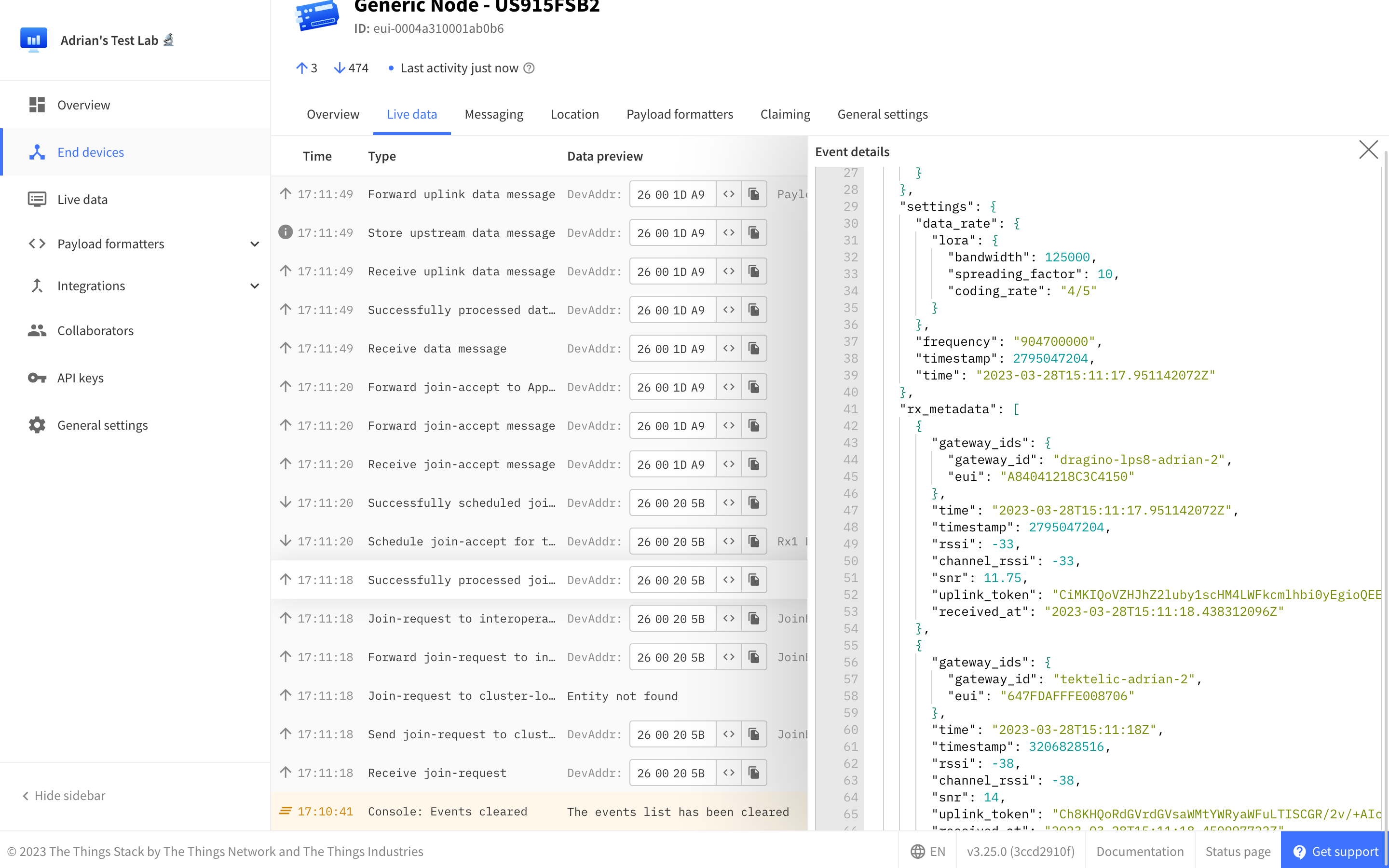Switch to the Messaging tab
This screenshot has height=868, width=1389.
tap(493, 114)
